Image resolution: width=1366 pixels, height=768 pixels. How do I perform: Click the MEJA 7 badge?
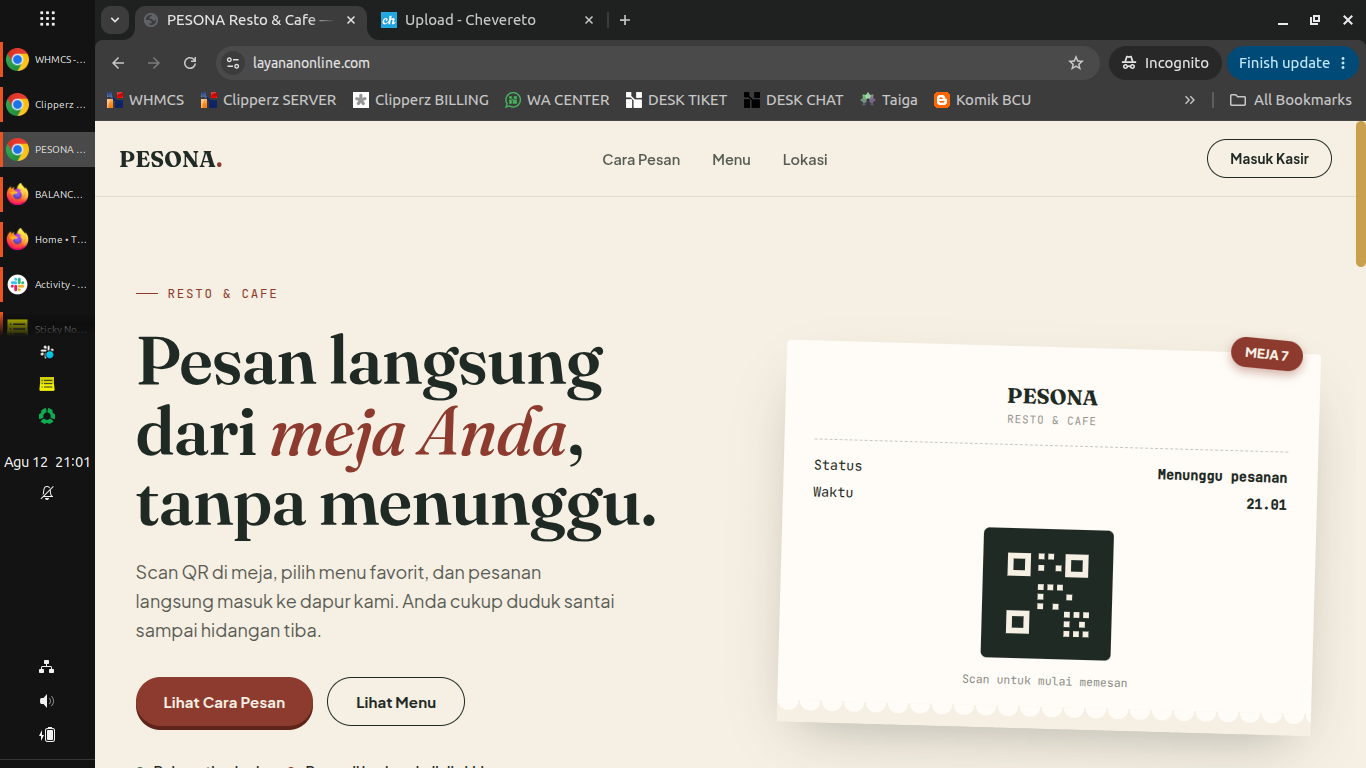[x=1266, y=353]
